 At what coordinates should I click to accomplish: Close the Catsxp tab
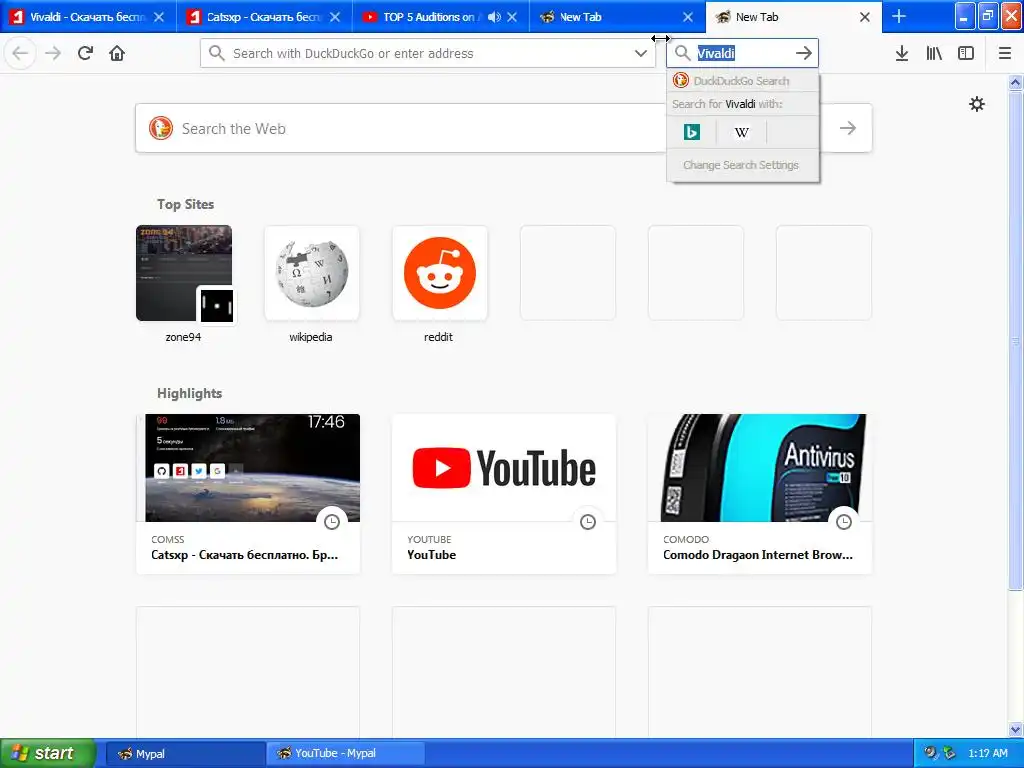click(x=335, y=17)
